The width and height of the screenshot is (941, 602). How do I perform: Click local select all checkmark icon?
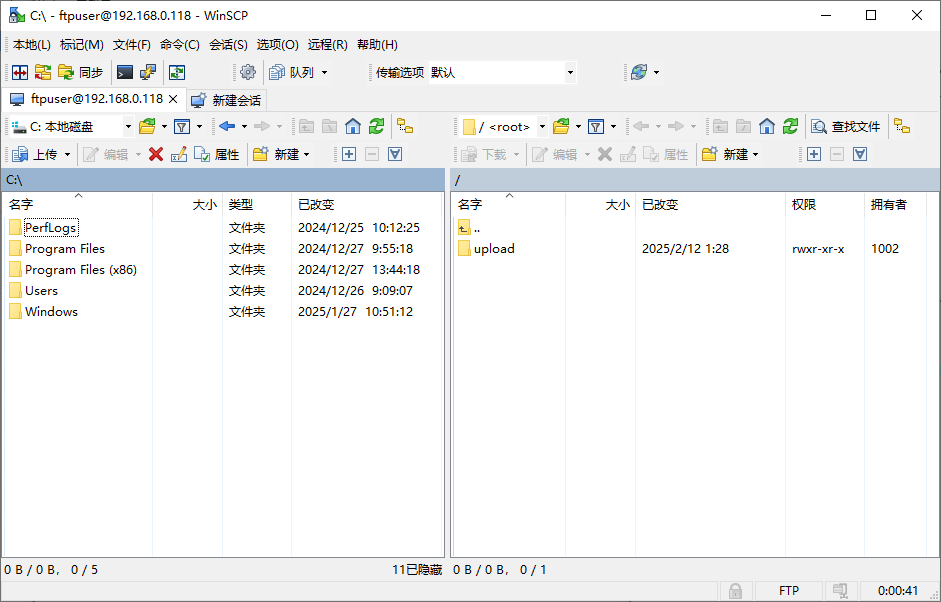click(x=395, y=155)
